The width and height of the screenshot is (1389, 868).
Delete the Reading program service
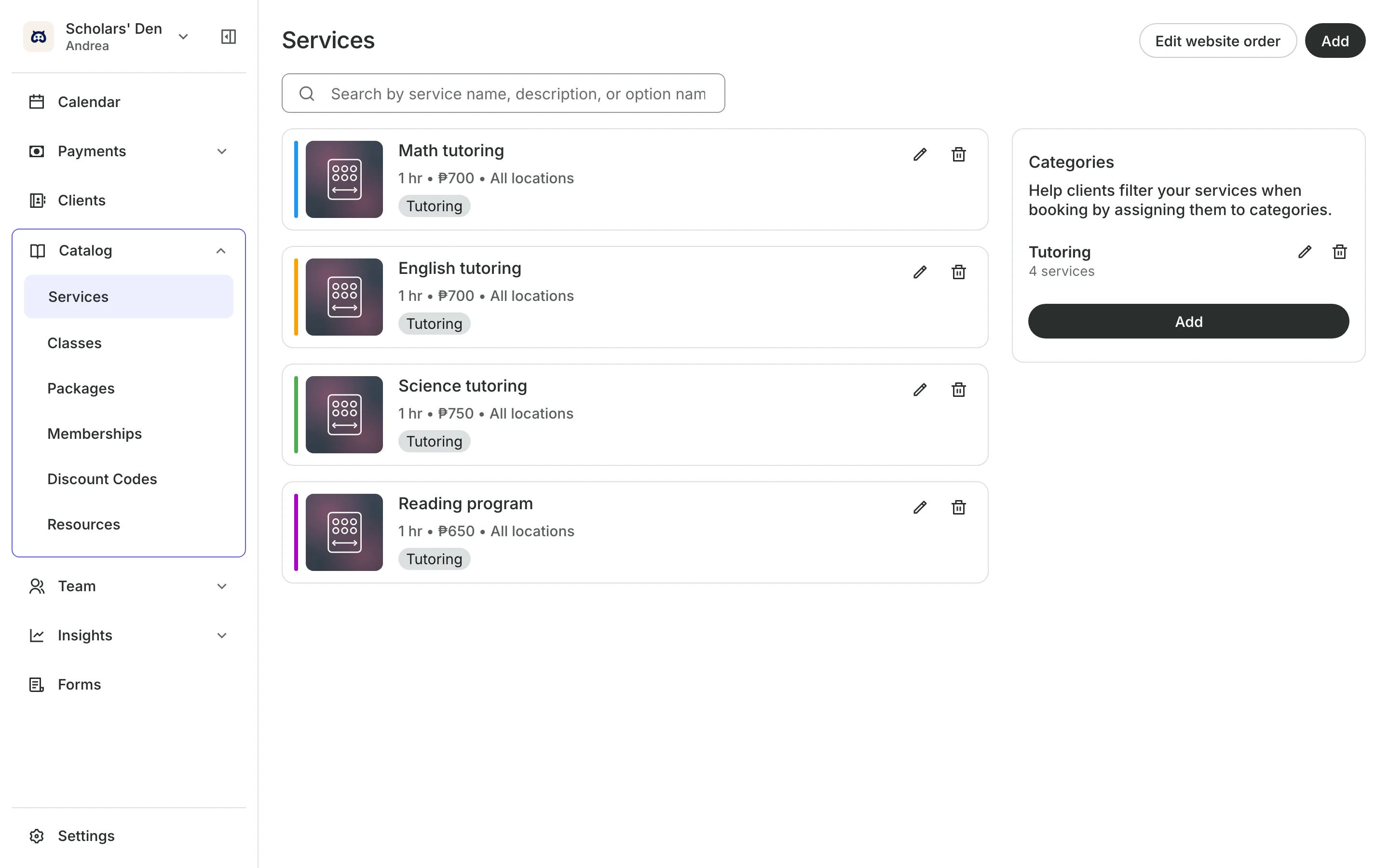coord(958,507)
